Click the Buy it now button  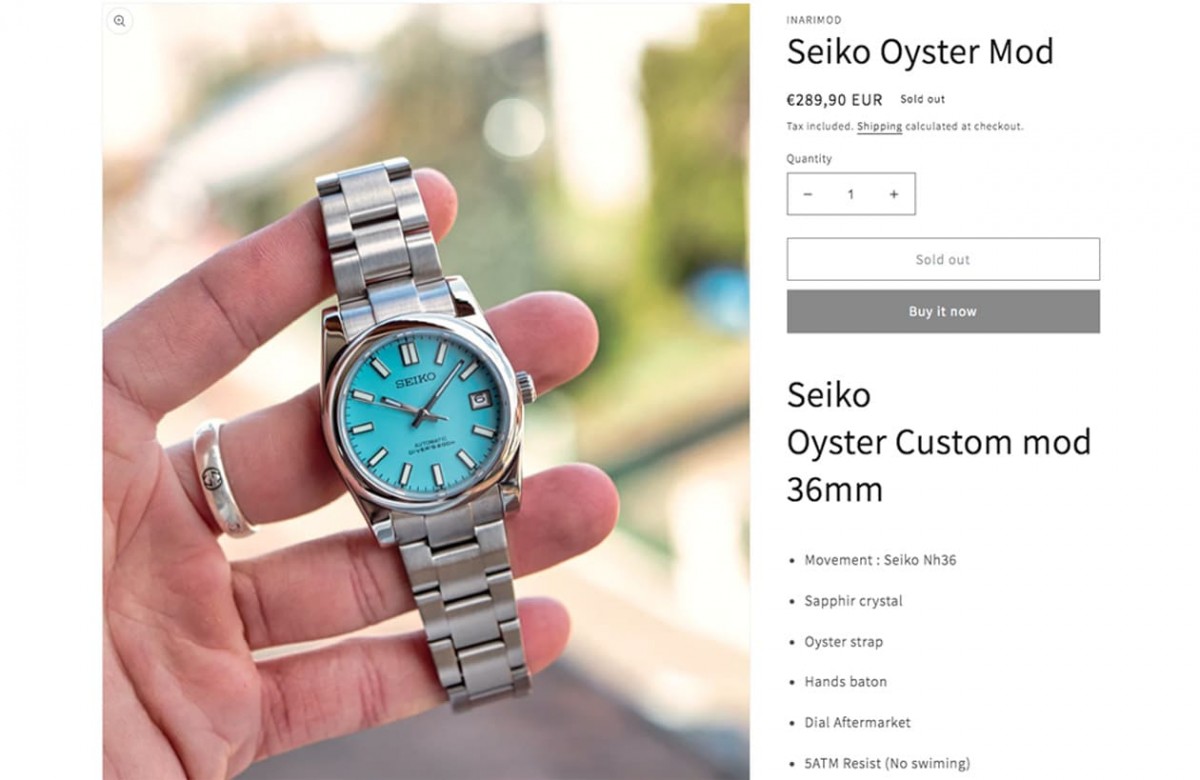coord(943,311)
